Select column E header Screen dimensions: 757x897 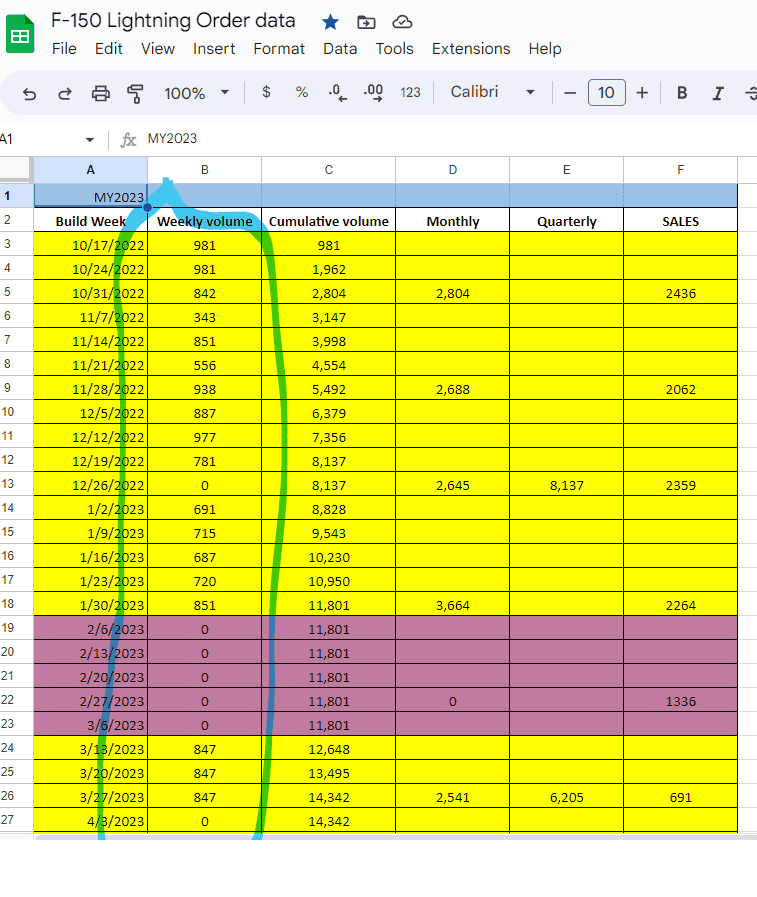click(x=566, y=170)
